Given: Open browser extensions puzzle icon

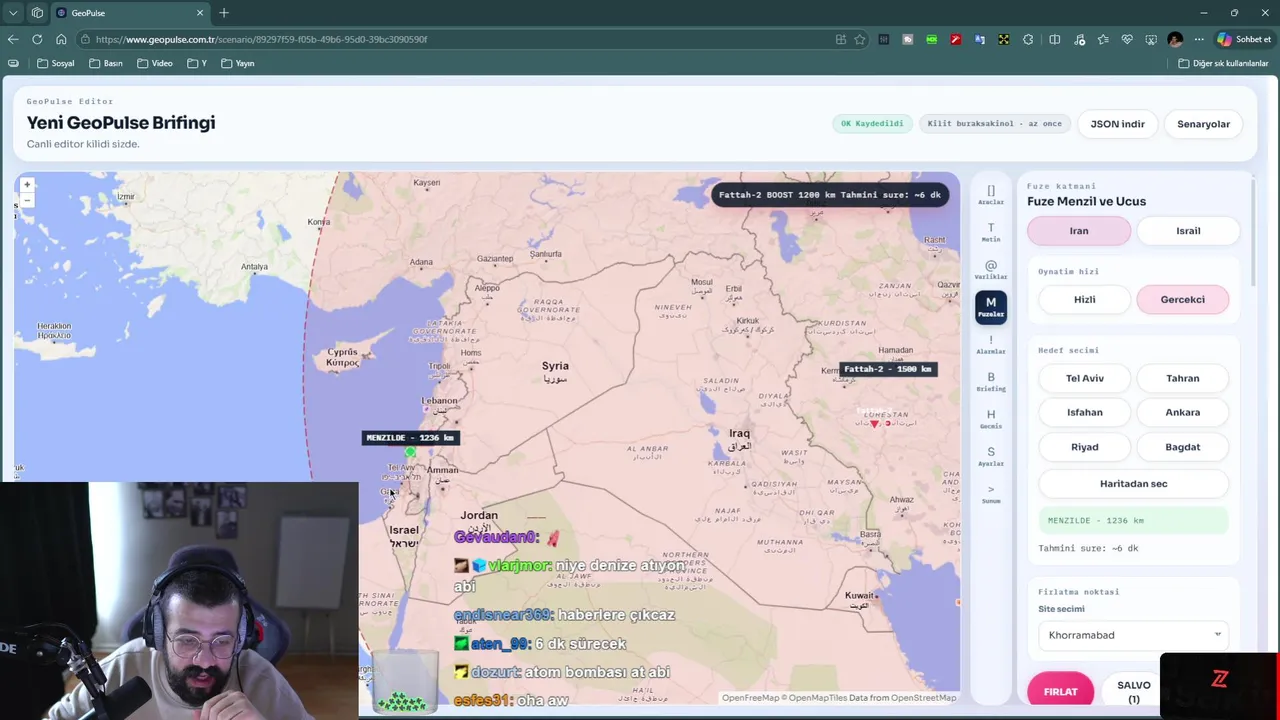Looking at the screenshot, I should pos(1028,39).
